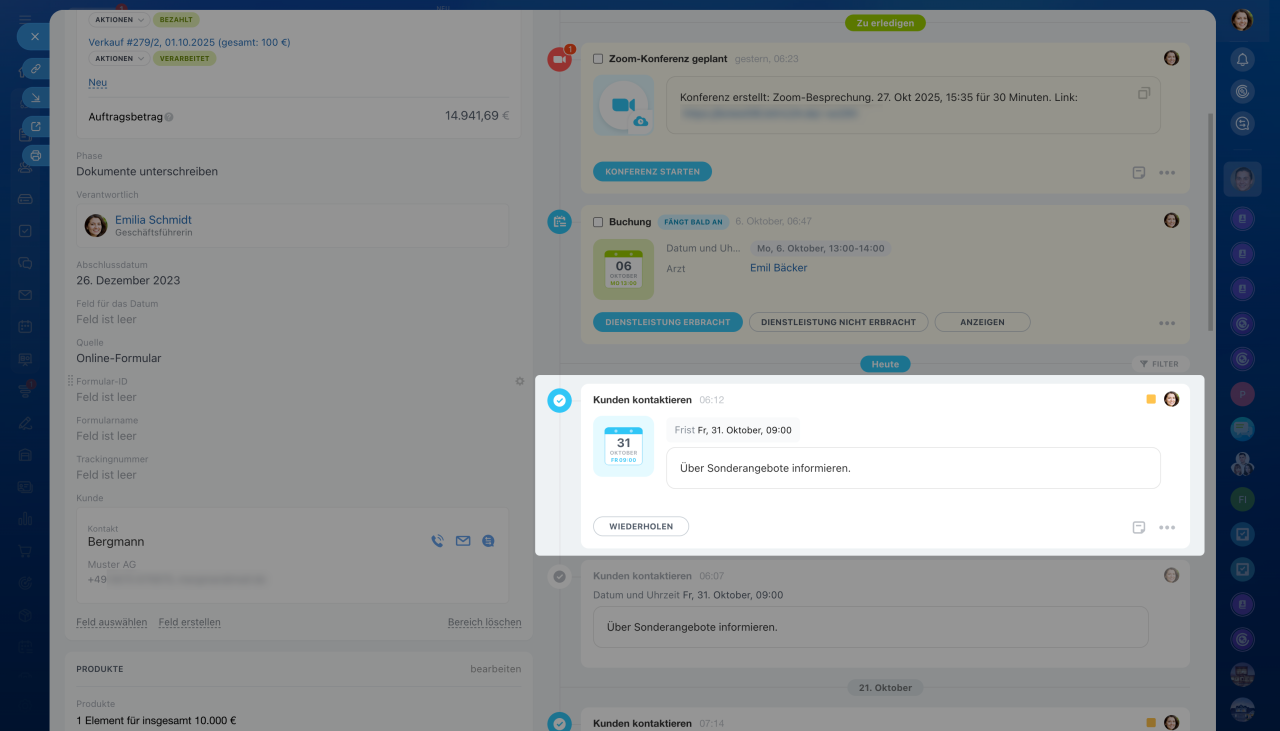Screen dimensions: 1280x731
Task: Click the yellow color marker on activity
Action: pyautogui.click(x=1151, y=399)
